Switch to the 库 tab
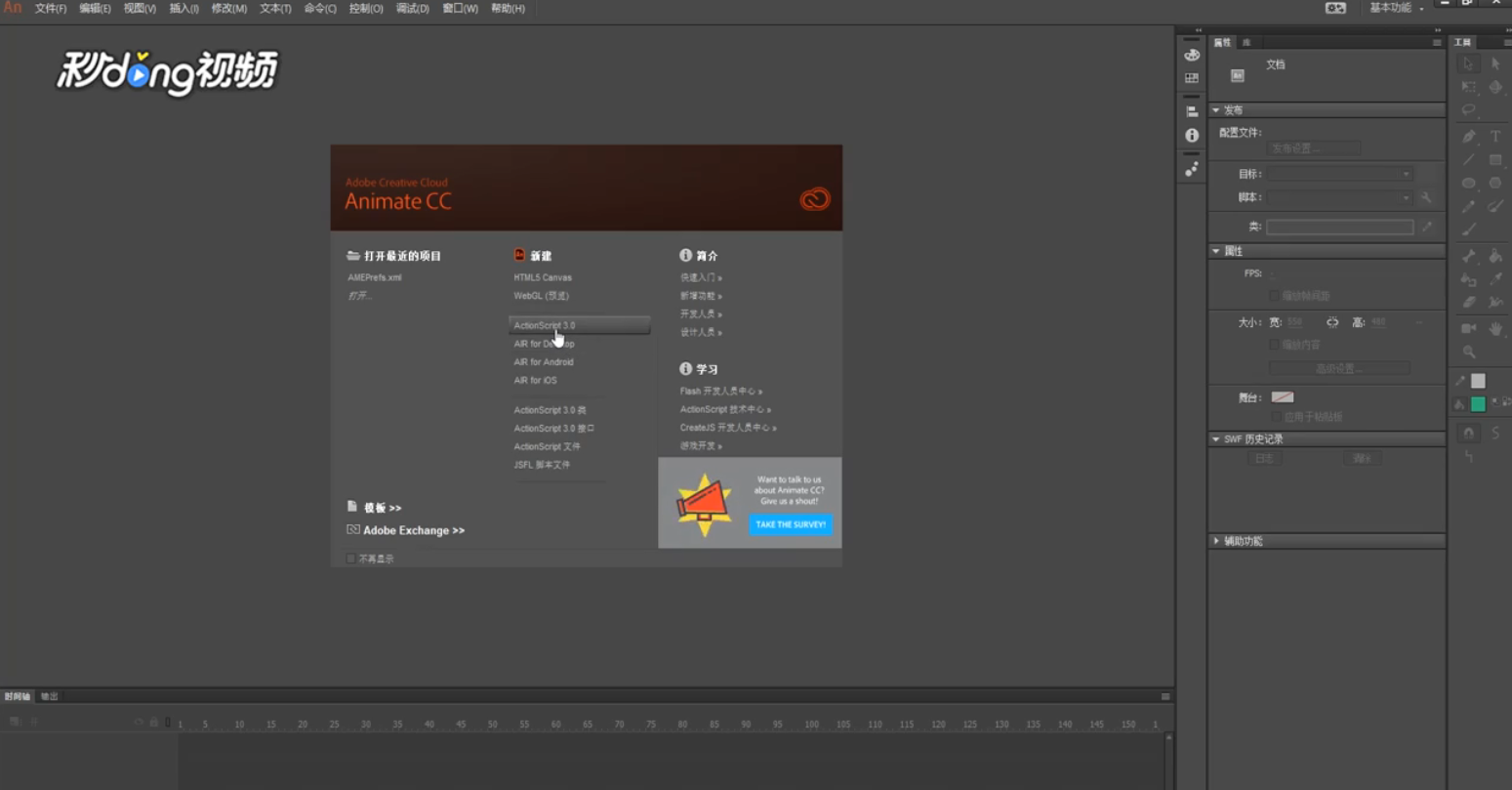The height and width of the screenshot is (790, 1512). coord(1246,43)
